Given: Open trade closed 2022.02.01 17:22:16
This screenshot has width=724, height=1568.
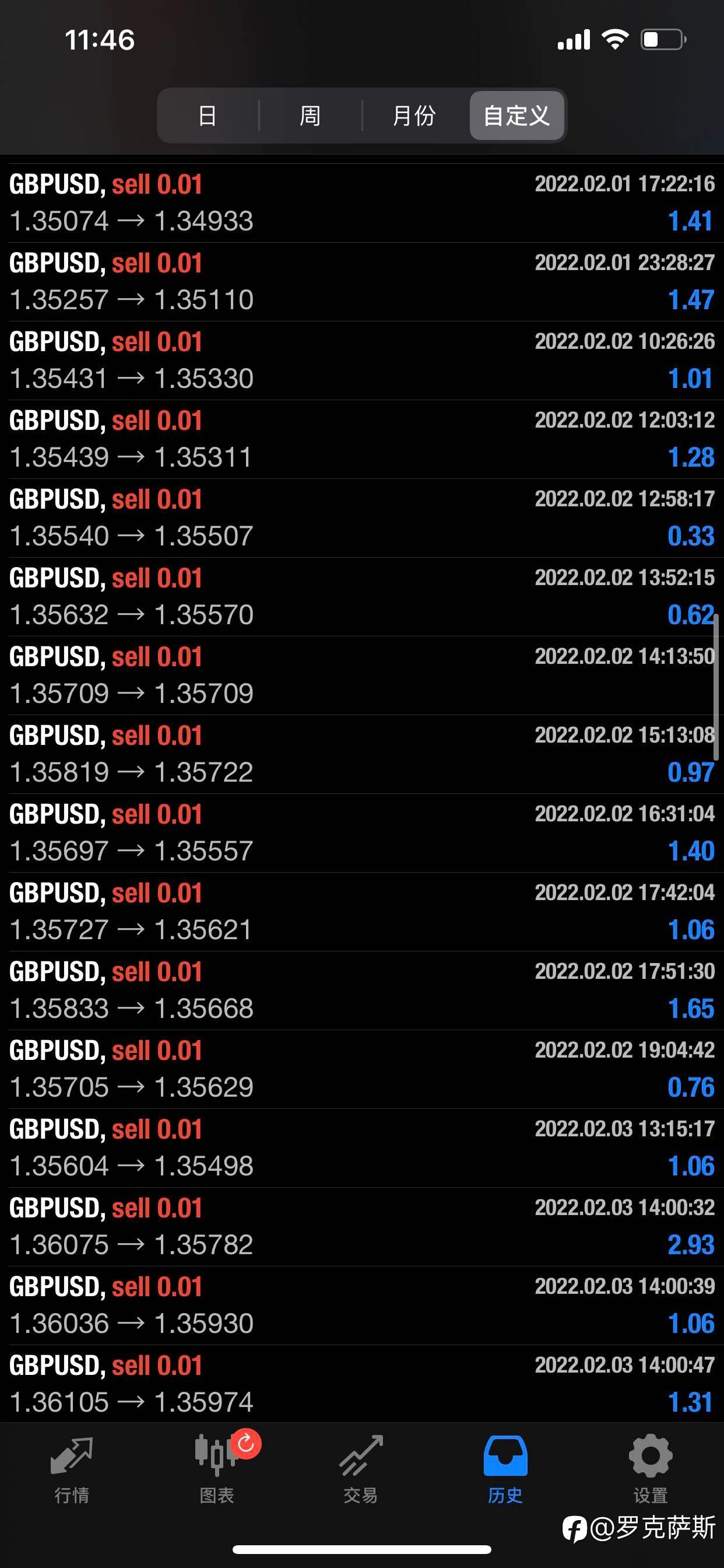Looking at the screenshot, I should coord(362,202).
